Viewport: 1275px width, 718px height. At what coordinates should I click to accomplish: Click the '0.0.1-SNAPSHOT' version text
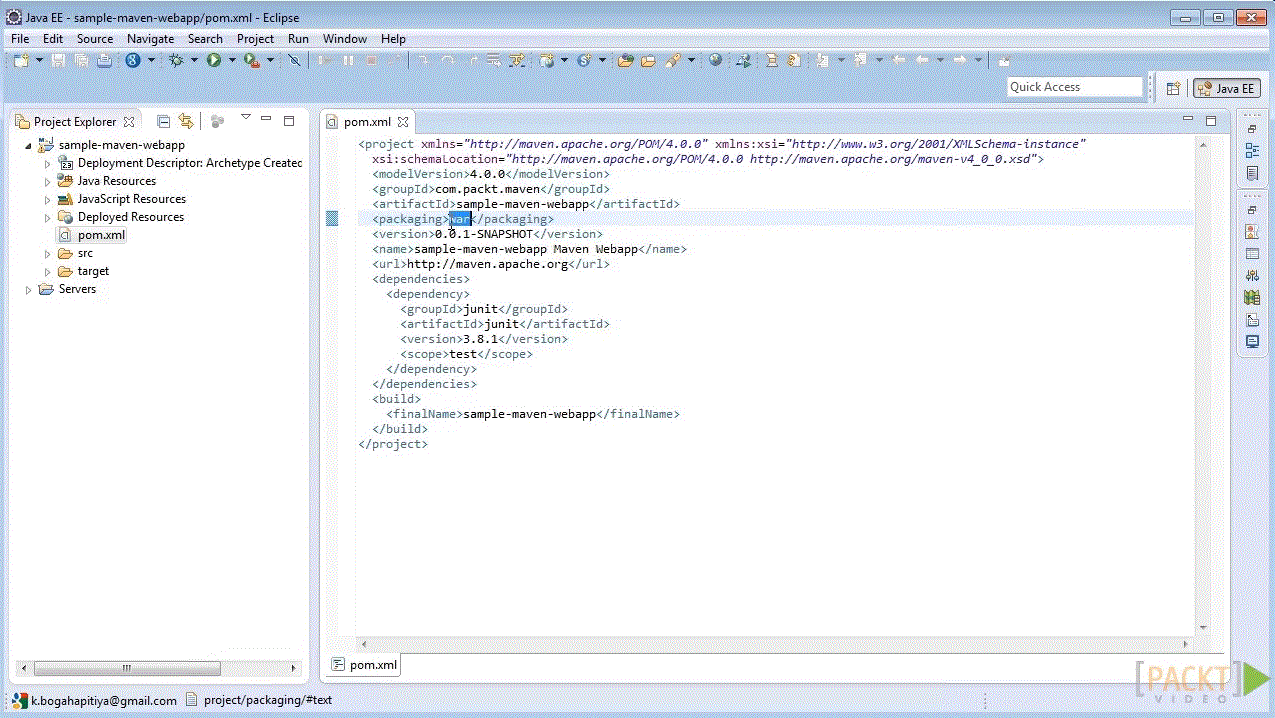(x=483, y=234)
